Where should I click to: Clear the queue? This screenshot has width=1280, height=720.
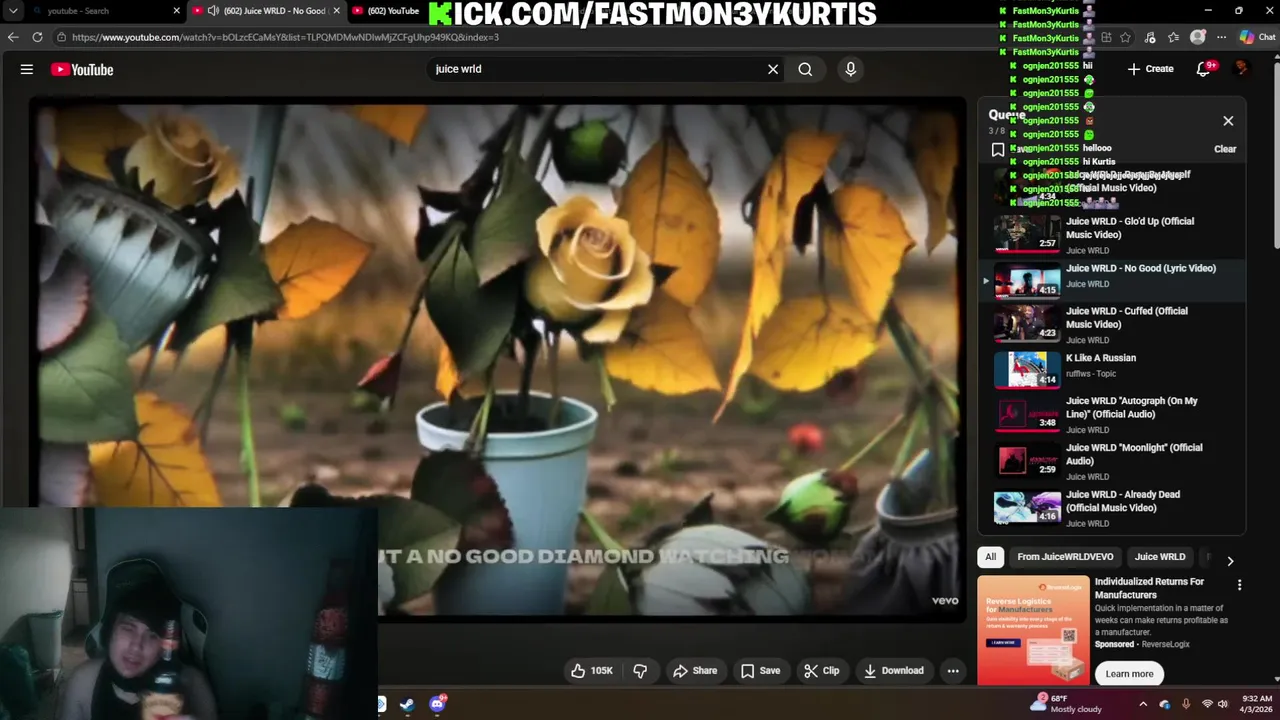pos(1225,149)
